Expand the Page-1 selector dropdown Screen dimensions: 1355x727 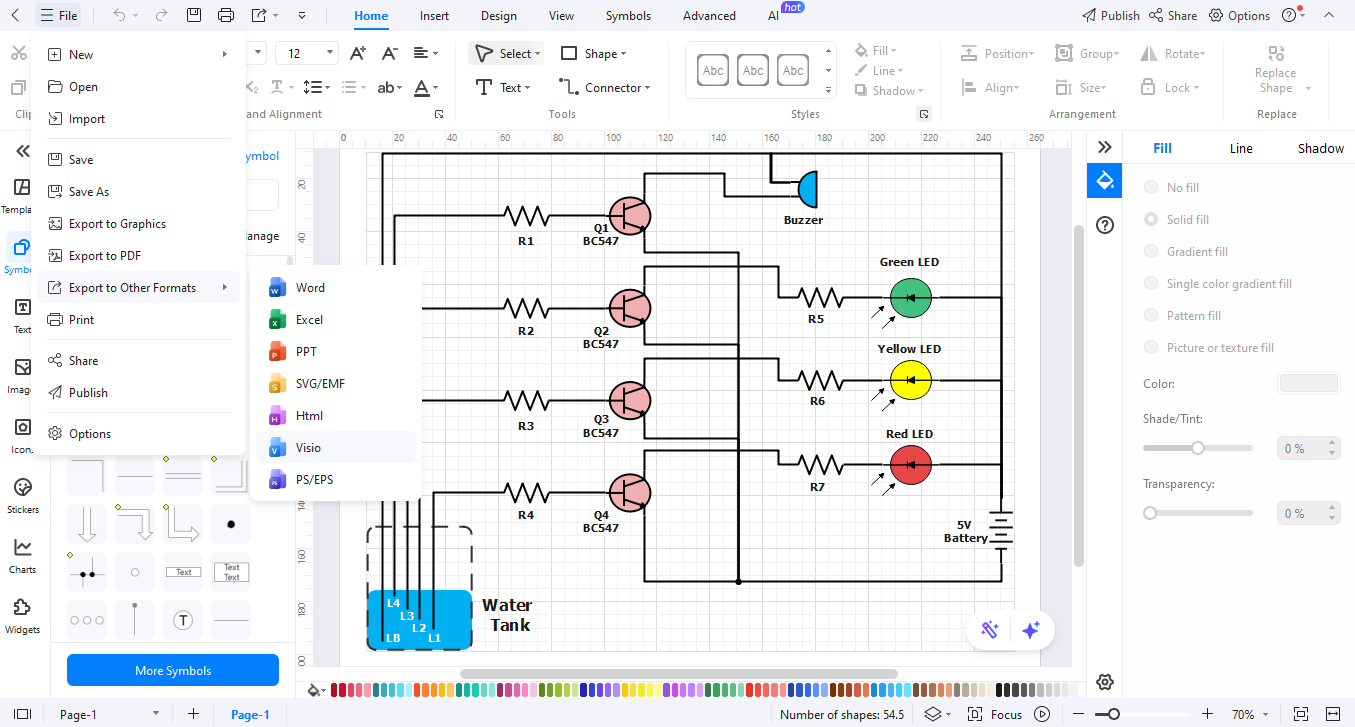coord(156,714)
